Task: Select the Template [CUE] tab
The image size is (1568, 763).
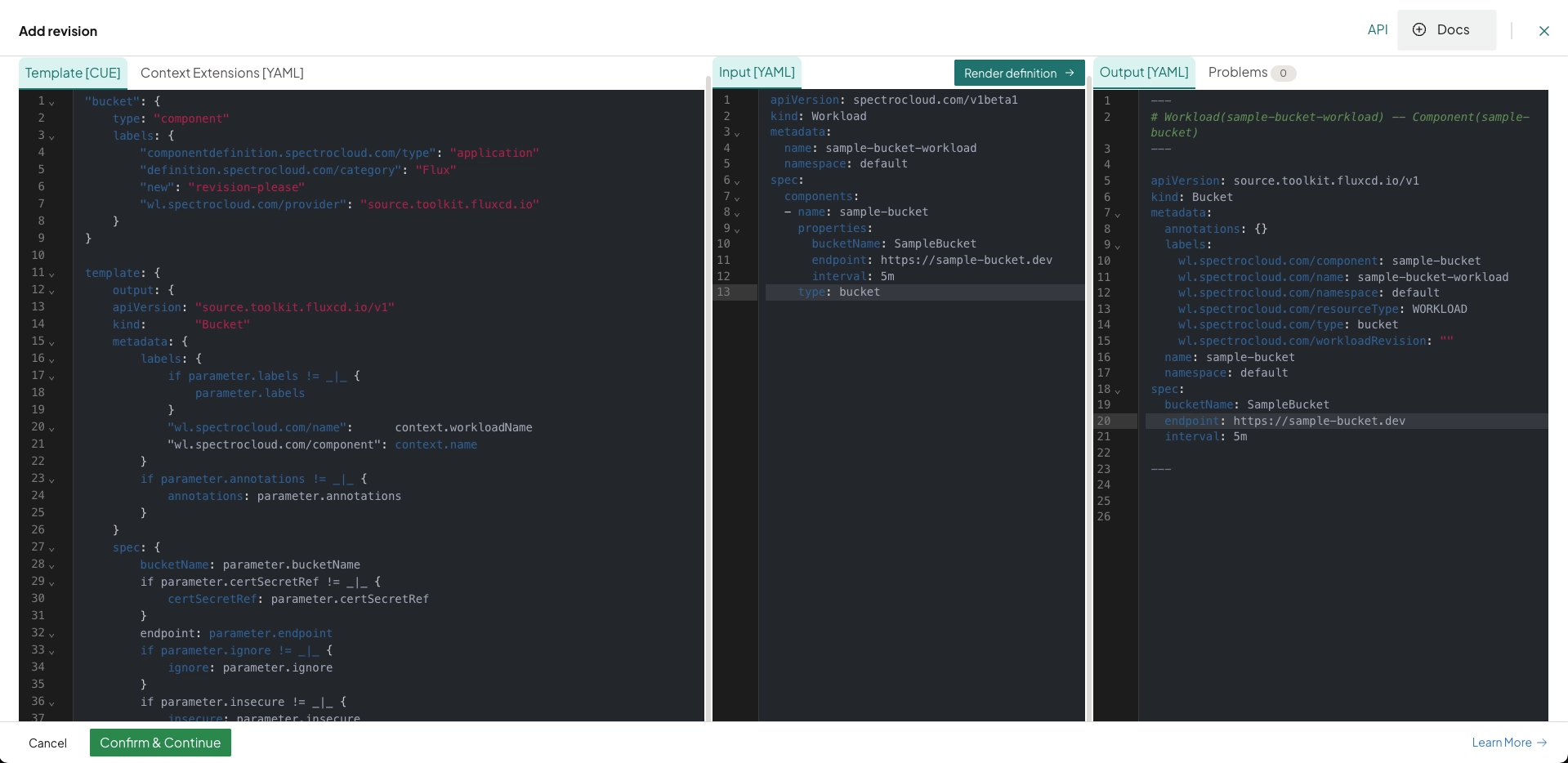Action: [x=73, y=73]
